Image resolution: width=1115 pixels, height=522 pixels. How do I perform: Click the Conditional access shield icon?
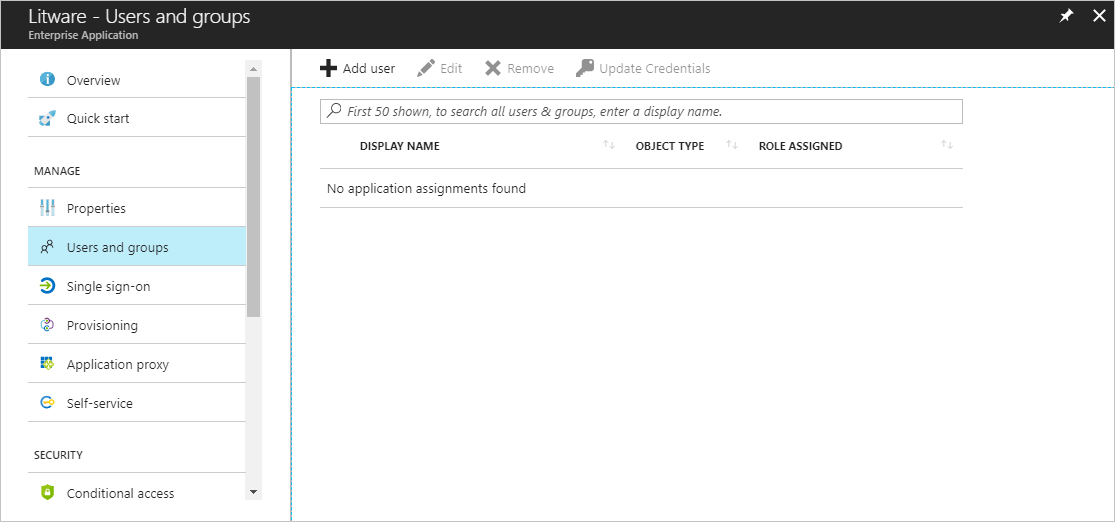[48, 493]
